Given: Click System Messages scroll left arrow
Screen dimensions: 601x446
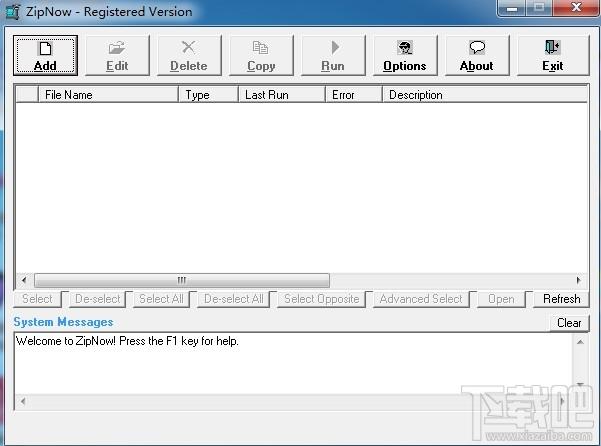Looking at the screenshot, I should coord(23,402).
